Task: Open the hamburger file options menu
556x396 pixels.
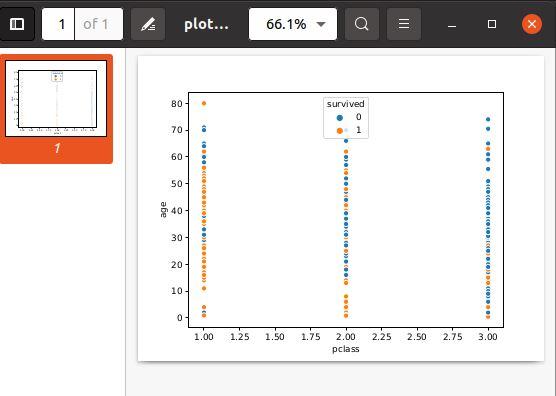Action: point(404,24)
